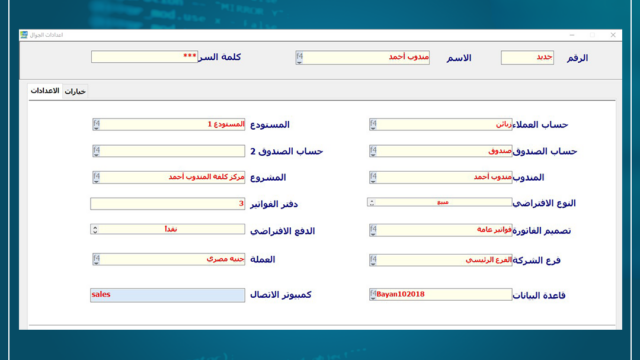Click the كلمة السر password field
Viewport: 640px width, 360px height.
click(x=144, y=56)
